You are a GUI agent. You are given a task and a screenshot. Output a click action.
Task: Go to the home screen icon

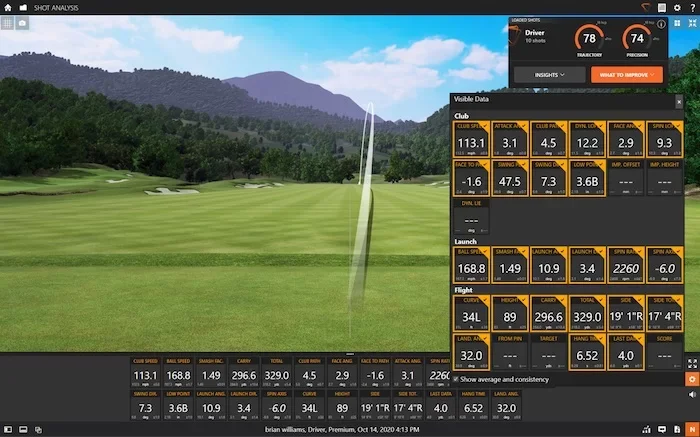point(8,8)
